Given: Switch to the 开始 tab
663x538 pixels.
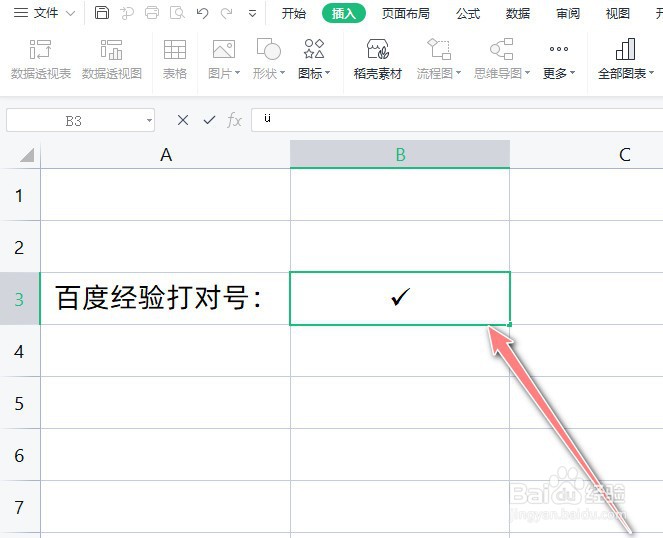Looking at the screenshot, I should point(293,14).
